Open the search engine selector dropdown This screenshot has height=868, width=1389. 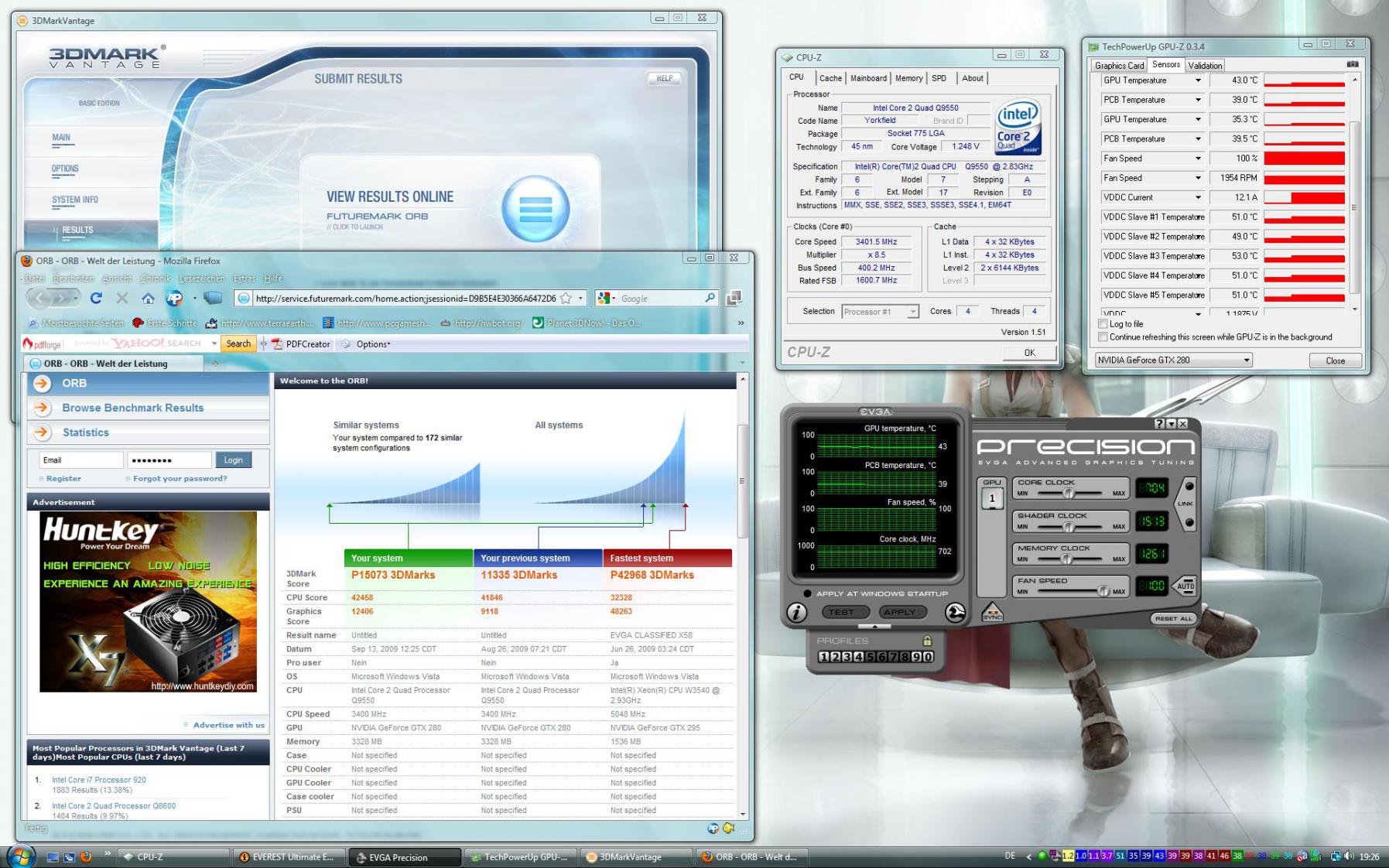(606, 298)
